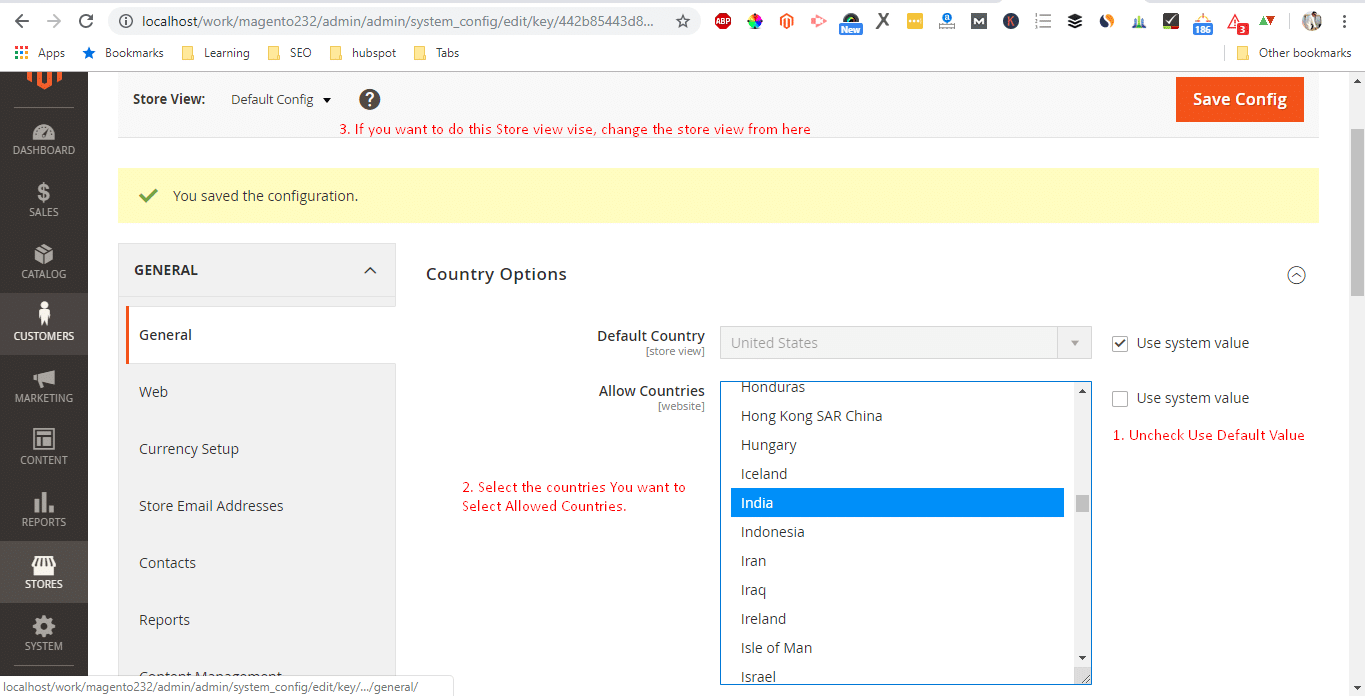The image size is (1365, 696).
Task: Open the Catalog menu in the sidebar
Action: coord(43,262)
